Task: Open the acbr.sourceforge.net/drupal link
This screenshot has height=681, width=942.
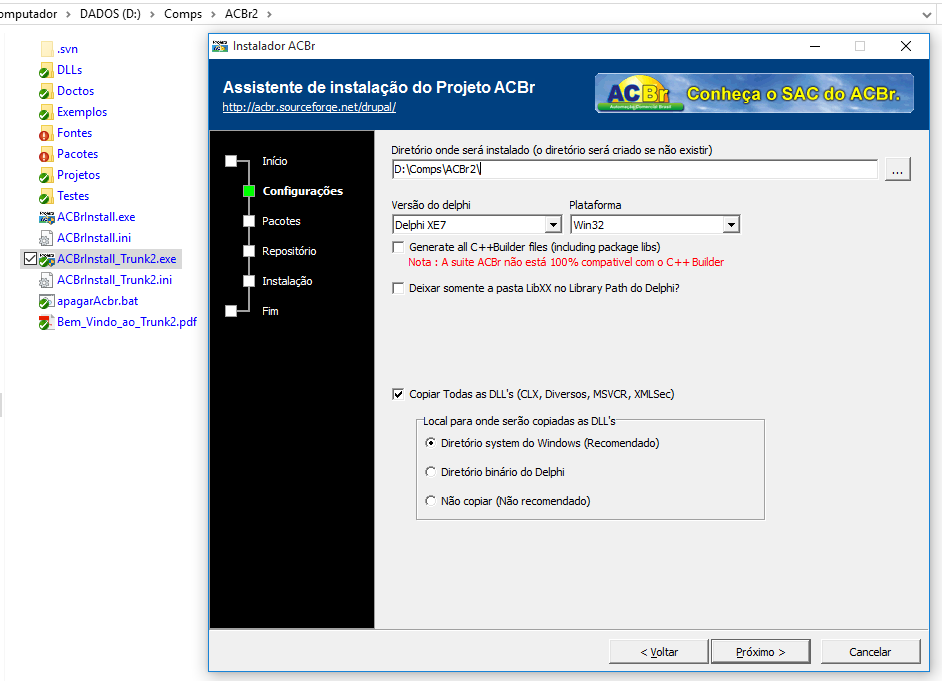Action: pyautogui.click(x=309, y=107)
